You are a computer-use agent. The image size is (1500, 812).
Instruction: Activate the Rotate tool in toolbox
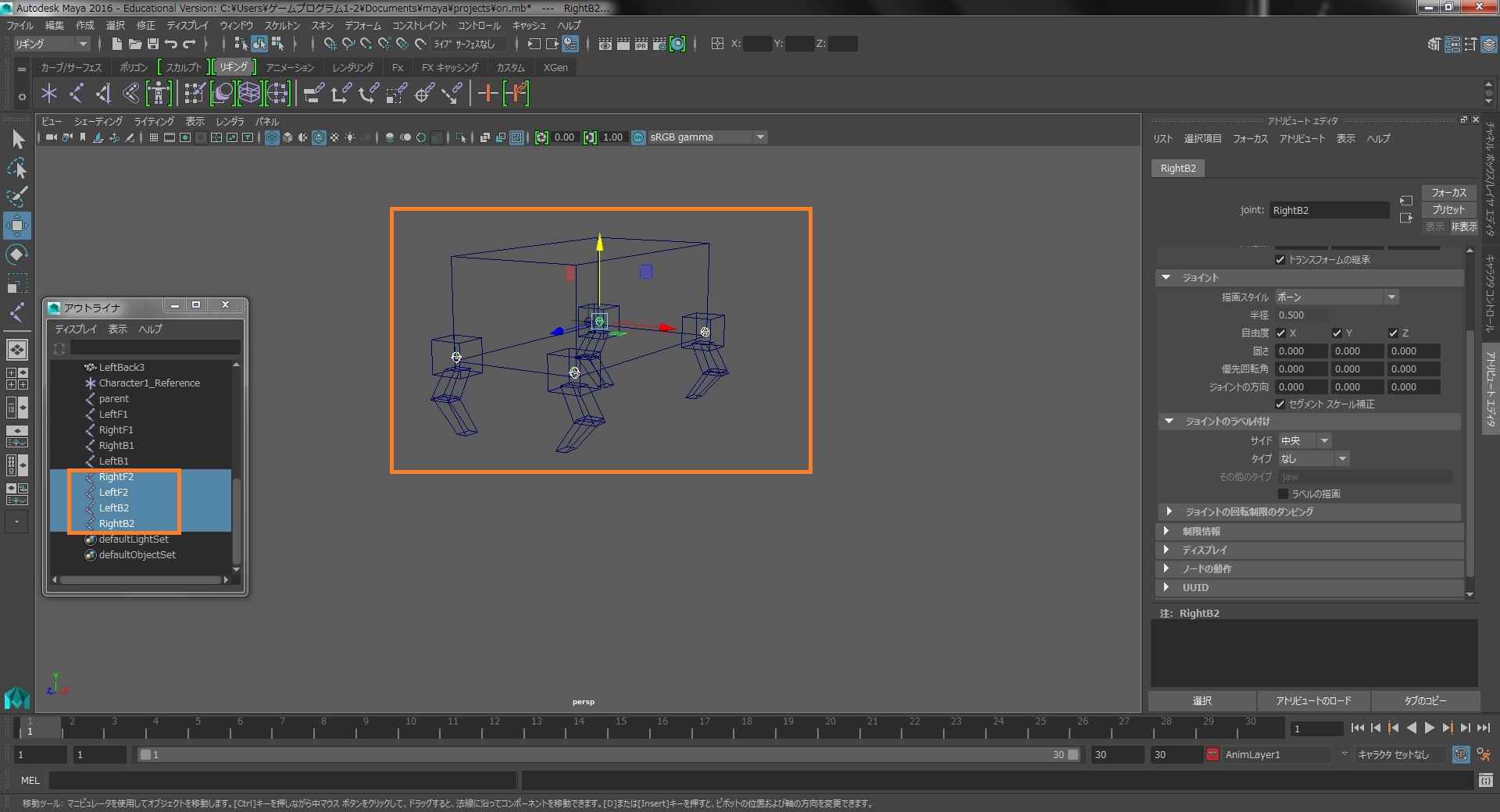click(17, 255)
